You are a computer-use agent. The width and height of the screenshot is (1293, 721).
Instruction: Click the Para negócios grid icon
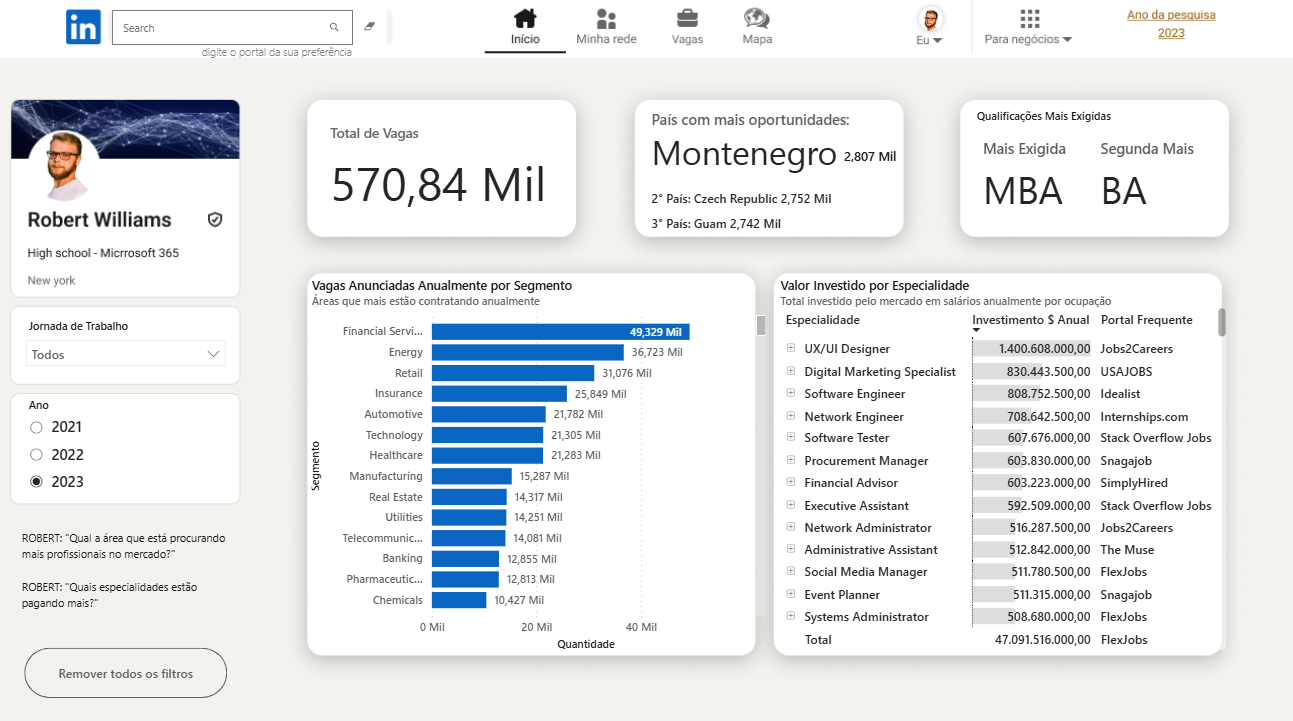coord(1029,19)
